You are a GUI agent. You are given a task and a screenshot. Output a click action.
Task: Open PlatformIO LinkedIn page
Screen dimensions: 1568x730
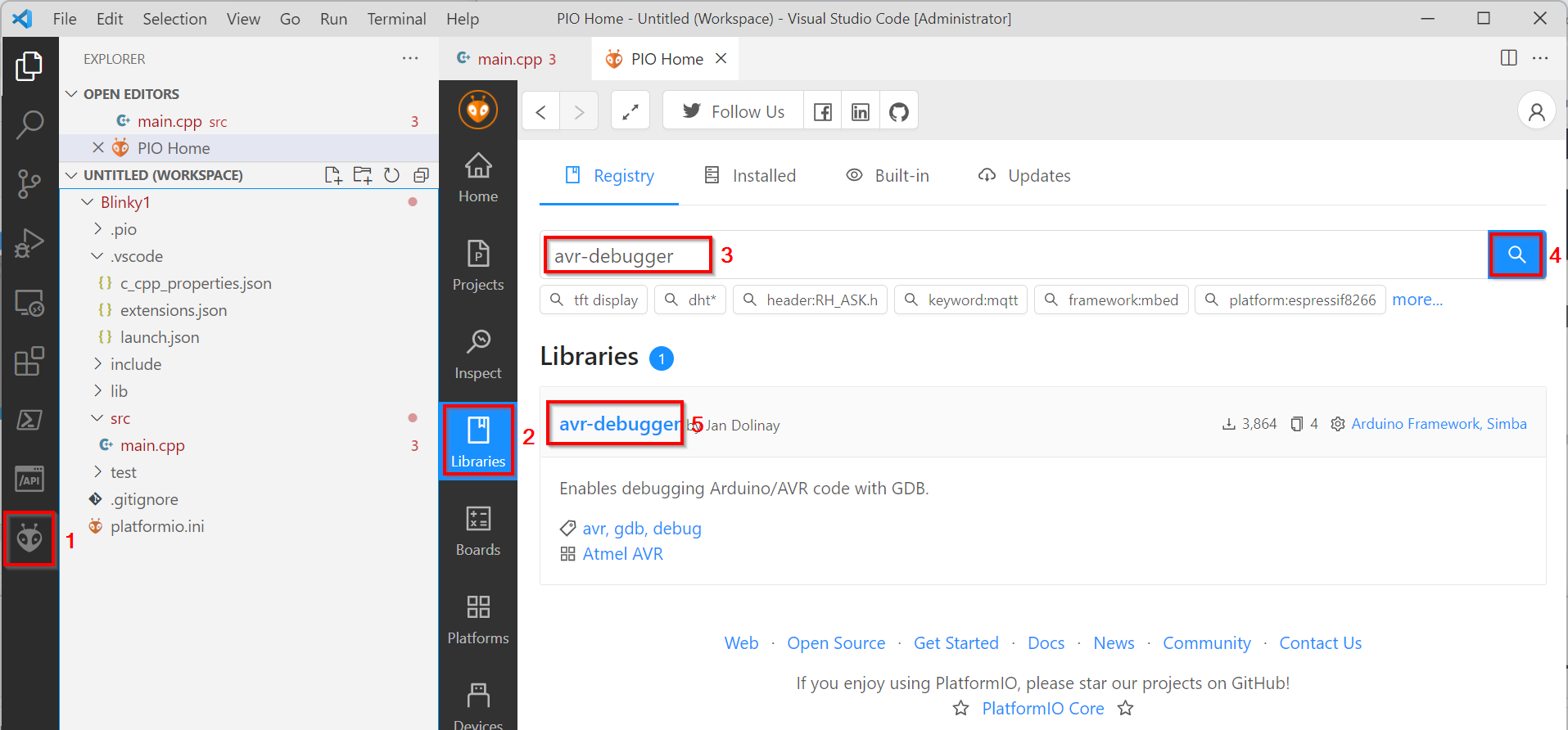(x=861, y=111)
